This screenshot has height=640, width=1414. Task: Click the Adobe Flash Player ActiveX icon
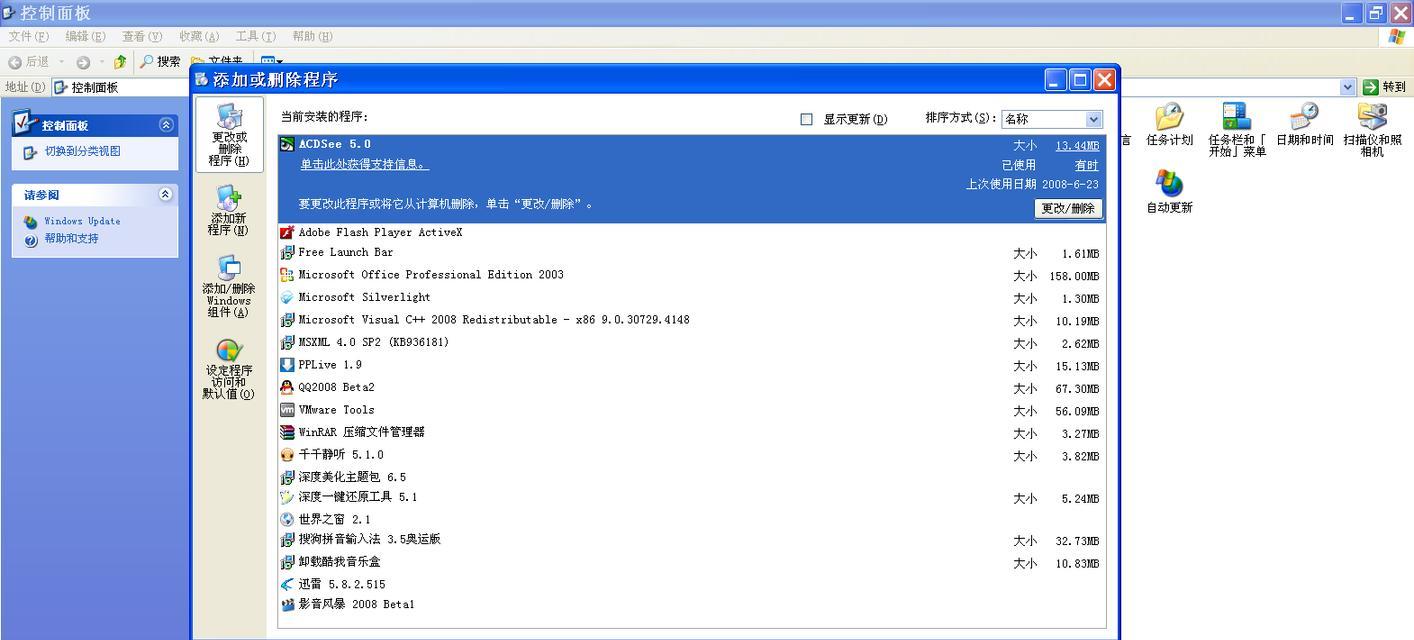(x=287, y=233)
